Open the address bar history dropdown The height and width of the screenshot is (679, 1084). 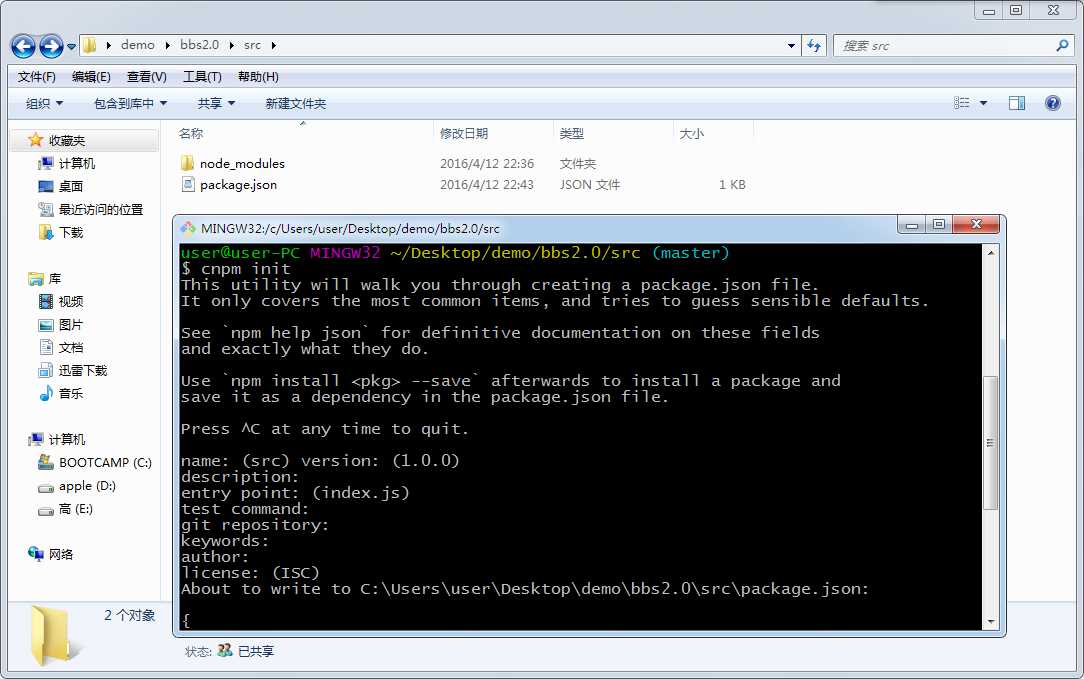(791, 46)
